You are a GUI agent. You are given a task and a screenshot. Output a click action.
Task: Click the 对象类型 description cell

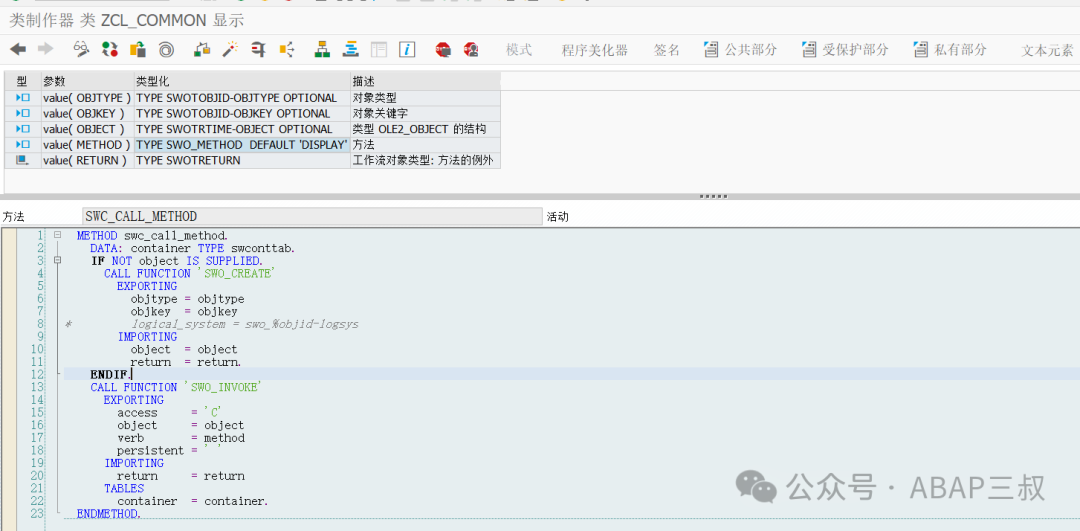[x=426, y=98]
